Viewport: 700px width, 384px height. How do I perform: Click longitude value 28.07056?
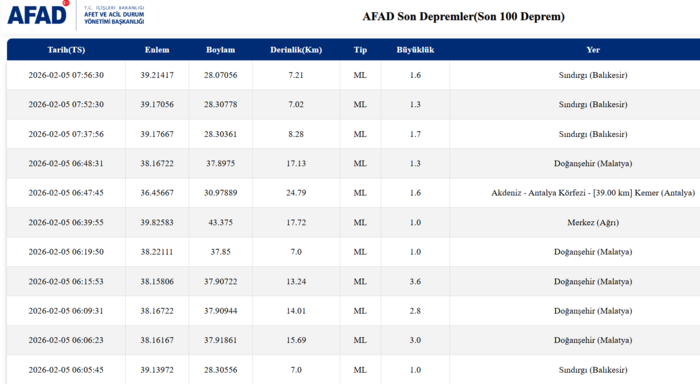coord(221,75)
